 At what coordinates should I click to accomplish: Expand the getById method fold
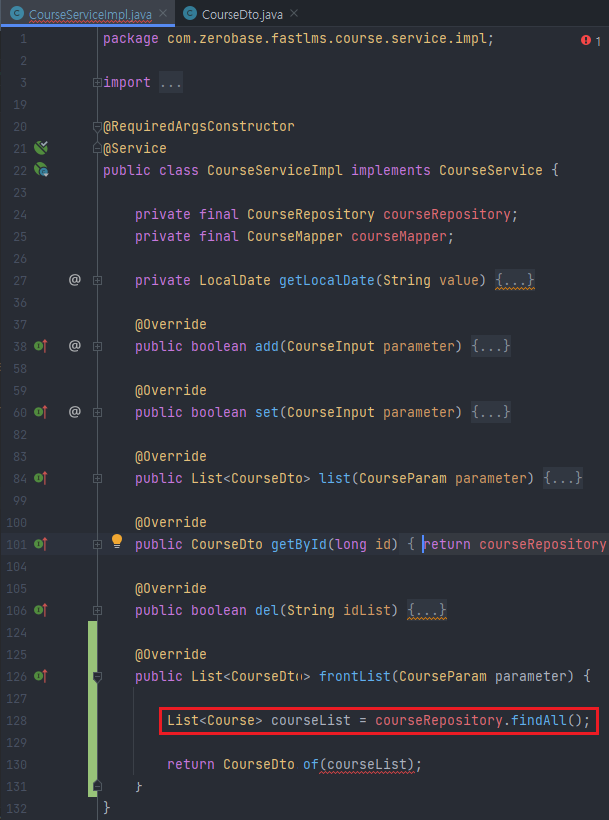coord(97,544)
